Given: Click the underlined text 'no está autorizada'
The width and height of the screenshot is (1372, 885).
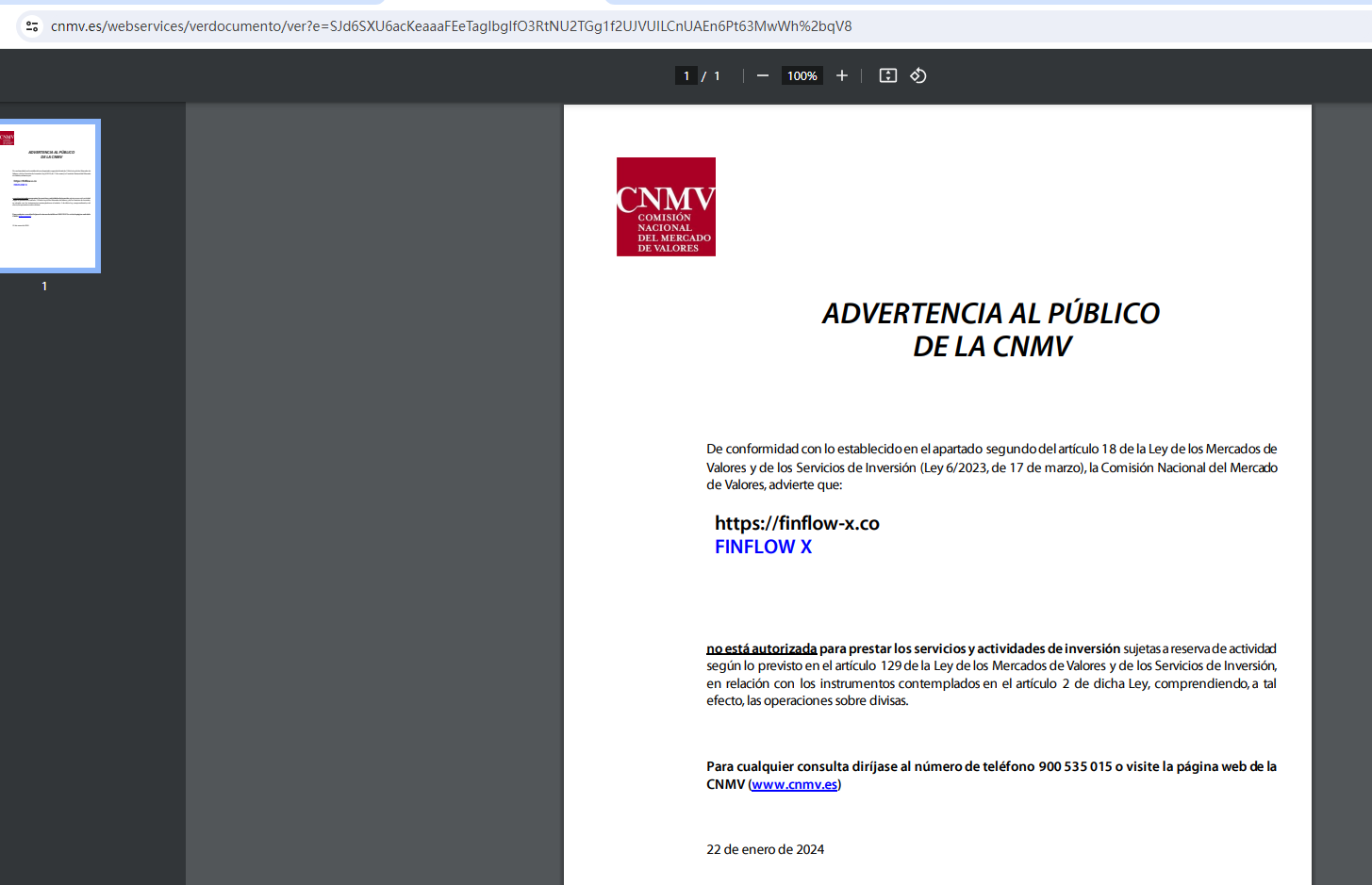Looking at the screenshot, I should [762, 648].
